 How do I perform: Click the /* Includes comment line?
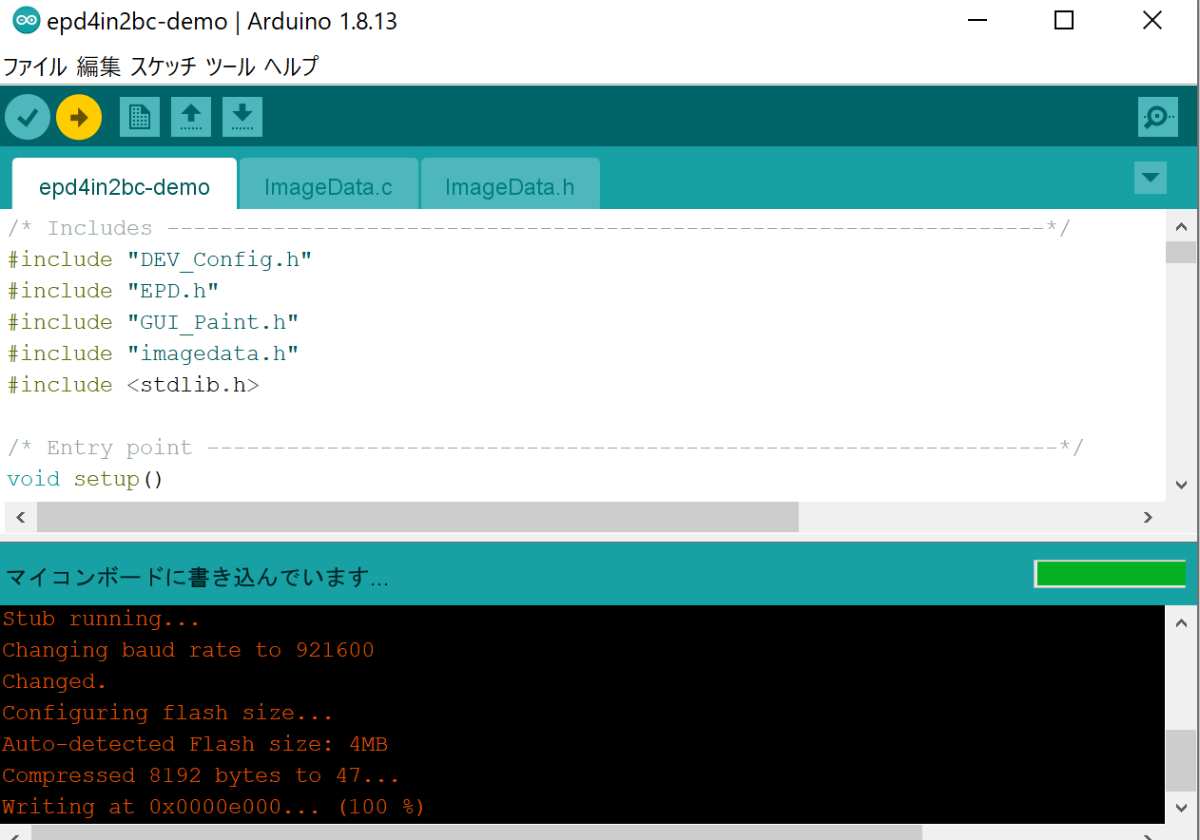(538, 228)
